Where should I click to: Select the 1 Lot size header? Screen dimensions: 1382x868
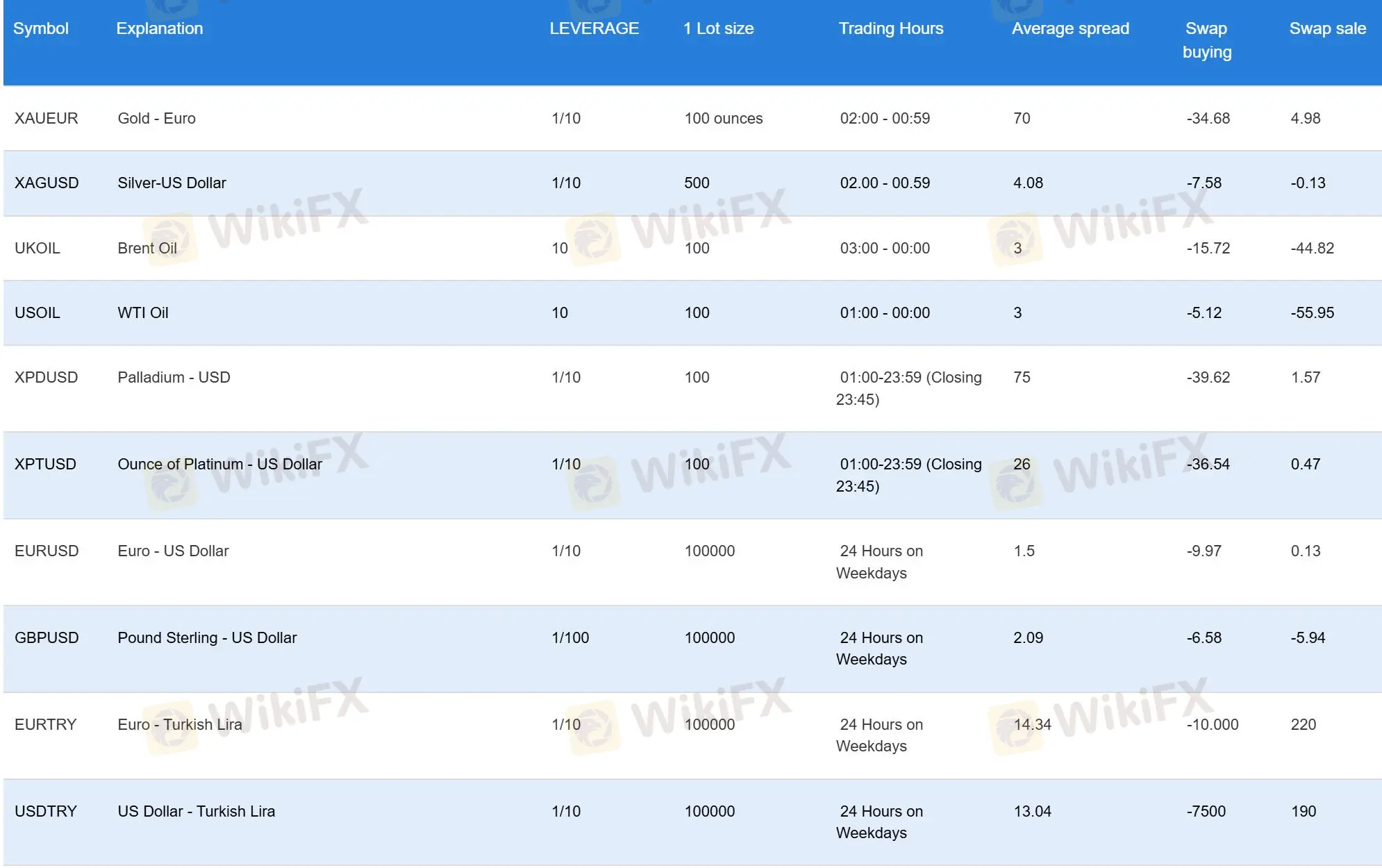[718, 28]
